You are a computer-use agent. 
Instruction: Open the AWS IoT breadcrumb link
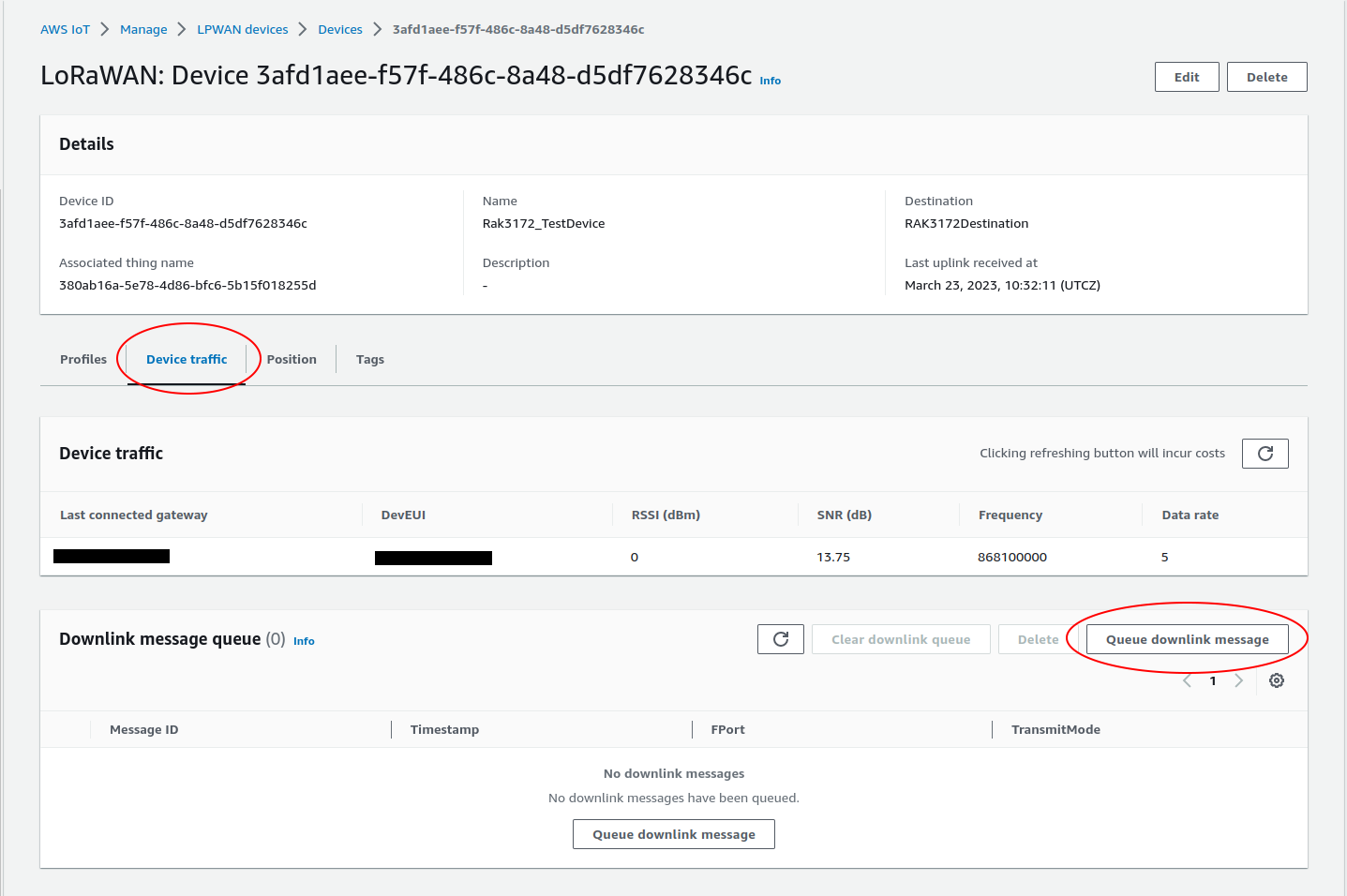pos(65,29)
